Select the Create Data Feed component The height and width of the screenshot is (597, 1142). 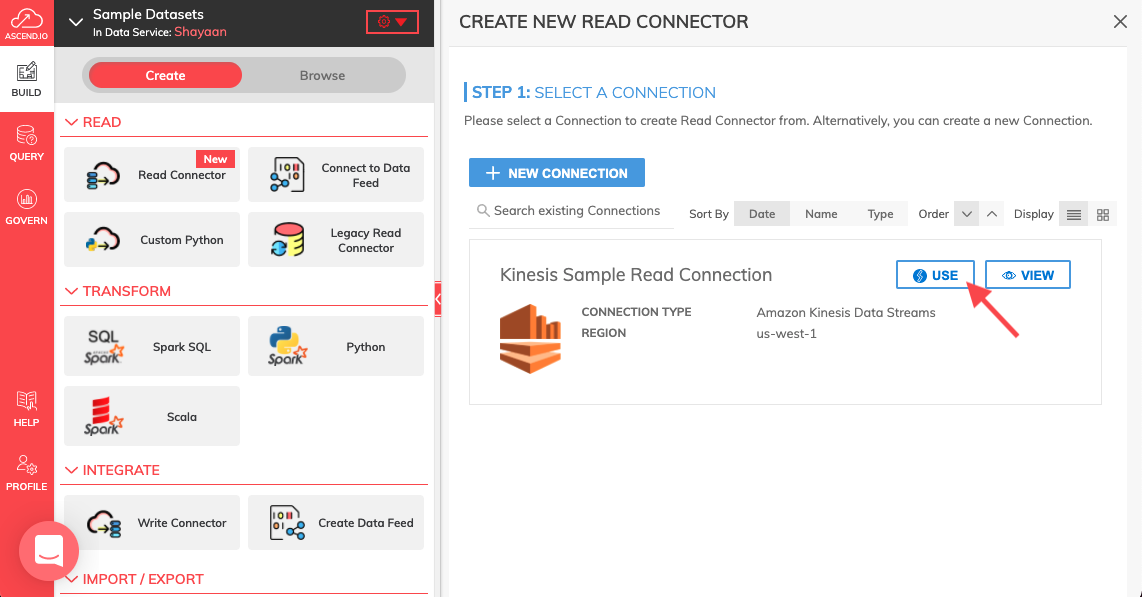click(x=336, y=523)
